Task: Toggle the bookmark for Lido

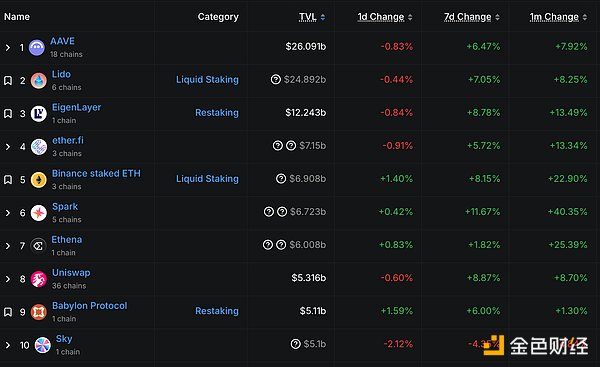Action: pyautogui.click(x=8, y=81)
